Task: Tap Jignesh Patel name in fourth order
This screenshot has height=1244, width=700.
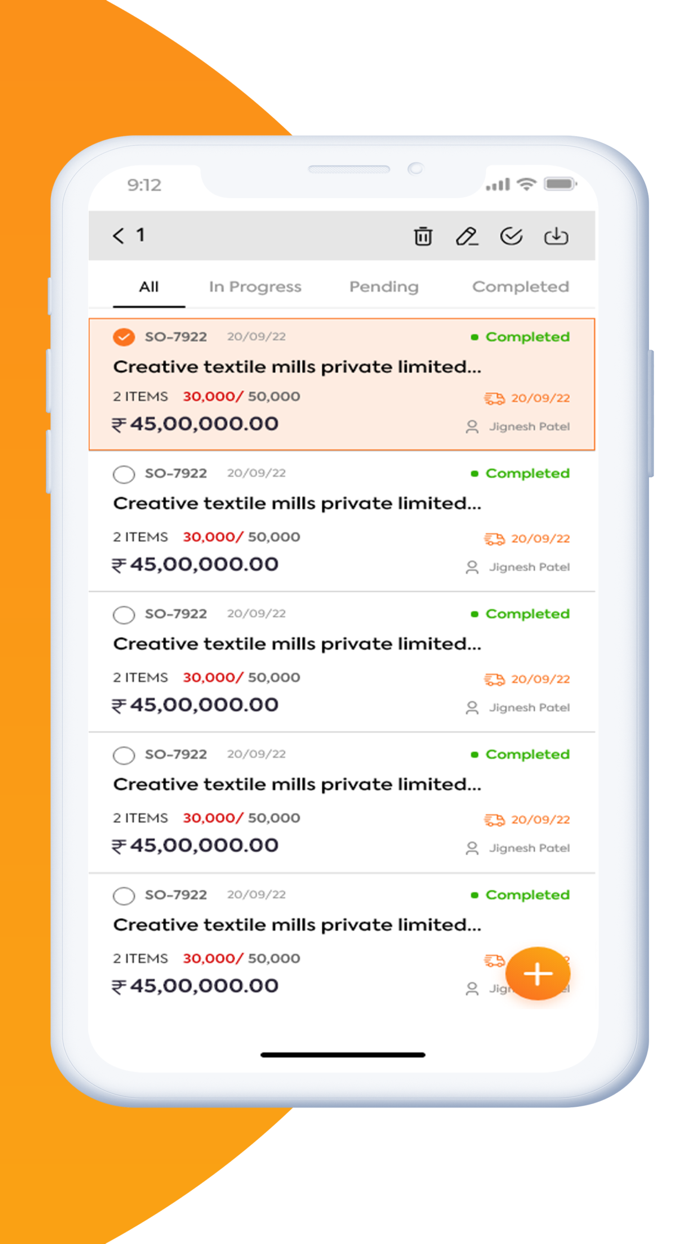Action: [x=529, y=848]
